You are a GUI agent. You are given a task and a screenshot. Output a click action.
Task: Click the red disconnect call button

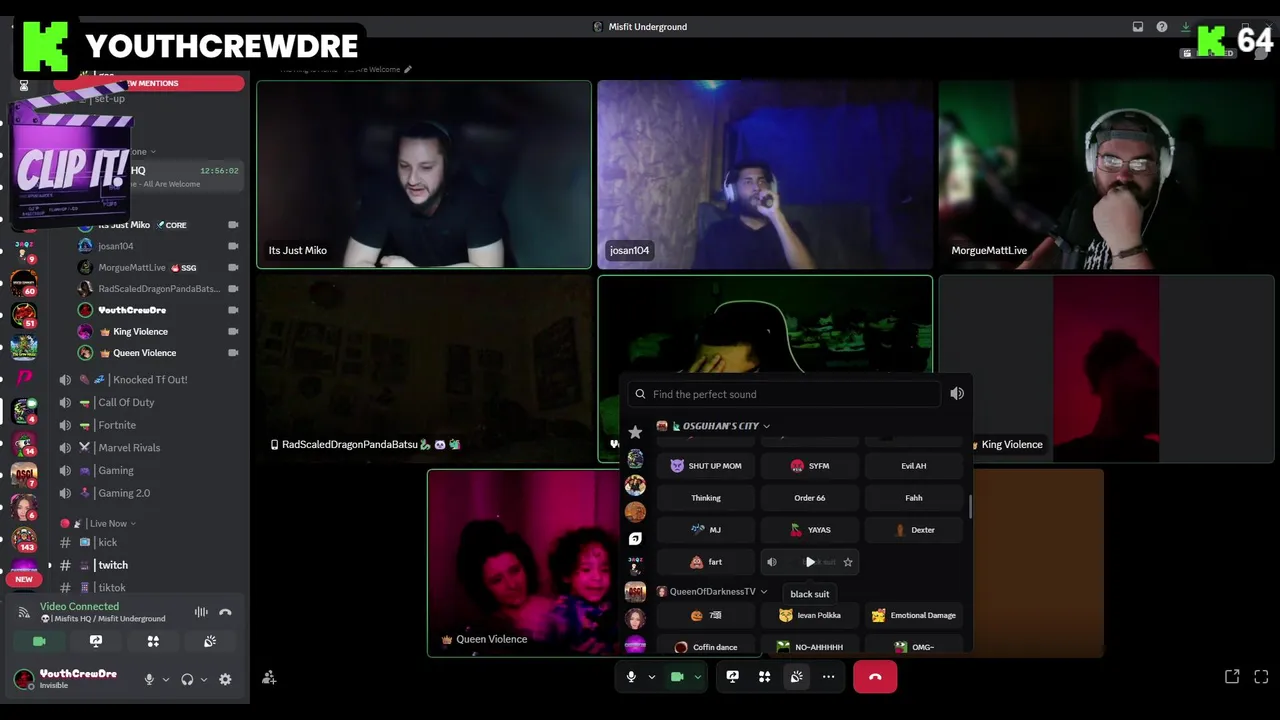point(875,677)
